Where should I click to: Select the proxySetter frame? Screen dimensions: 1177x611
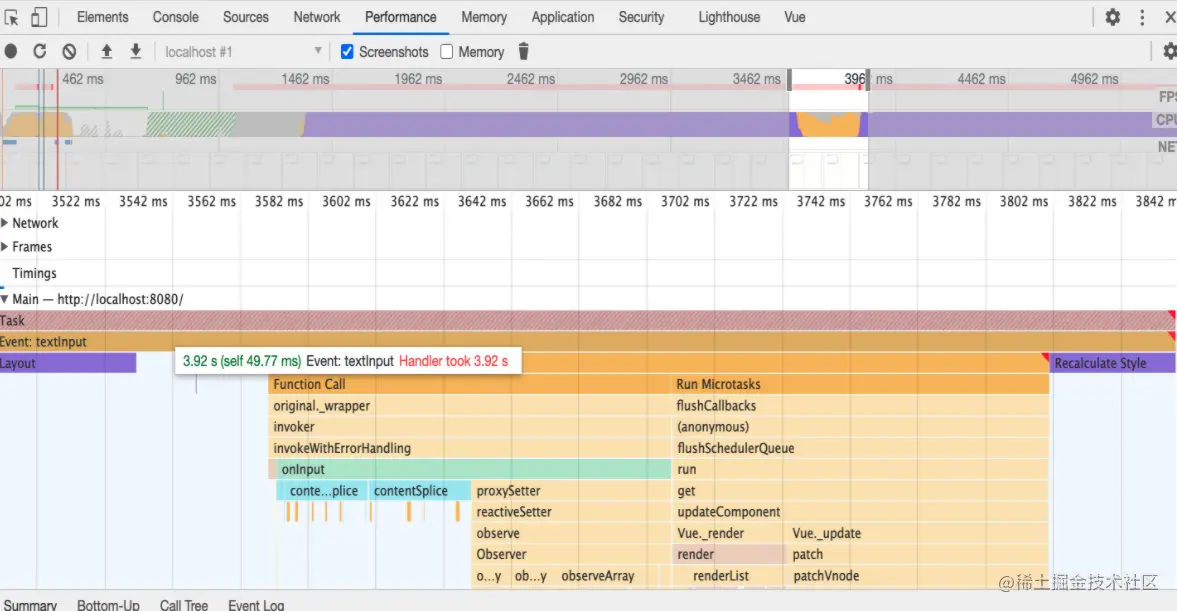572,491
